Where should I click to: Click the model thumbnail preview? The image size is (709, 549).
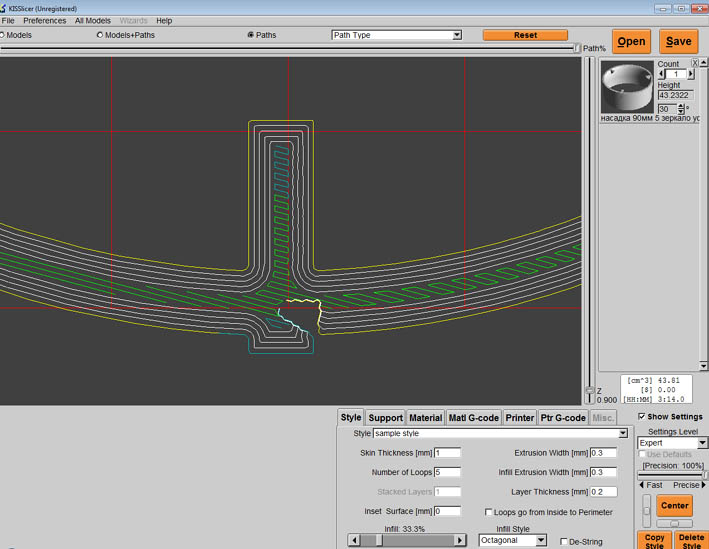click(x=627, y=88)
